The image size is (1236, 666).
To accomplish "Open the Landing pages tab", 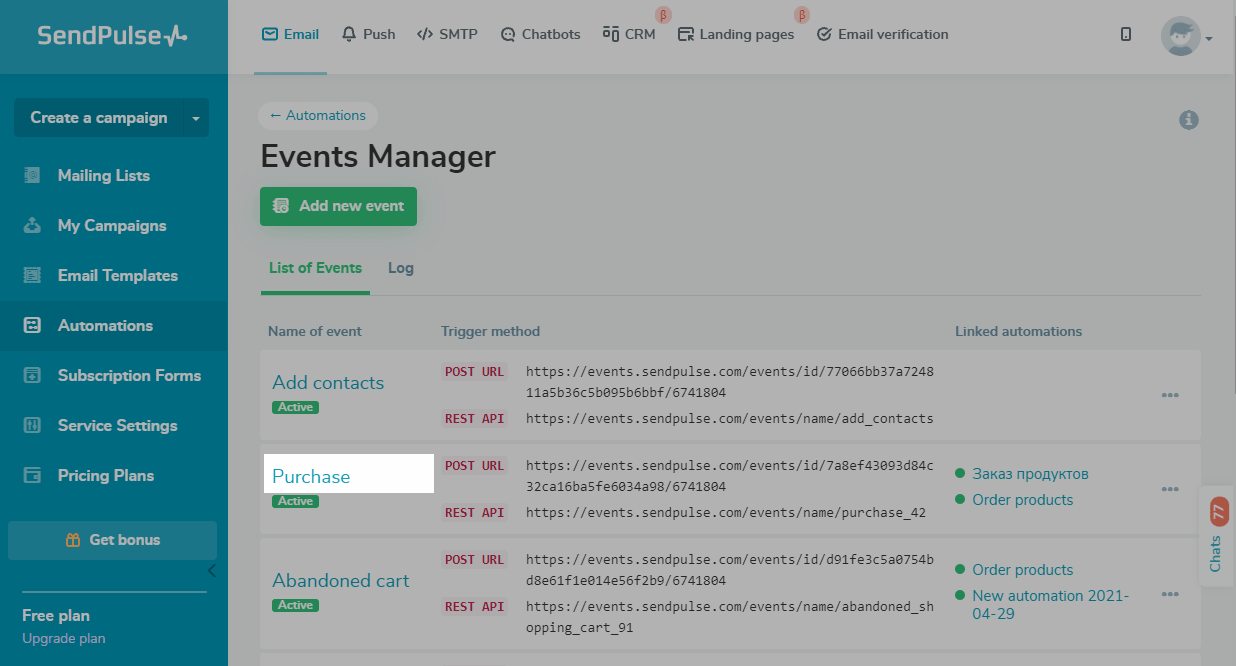I will [x=735, y=34].
